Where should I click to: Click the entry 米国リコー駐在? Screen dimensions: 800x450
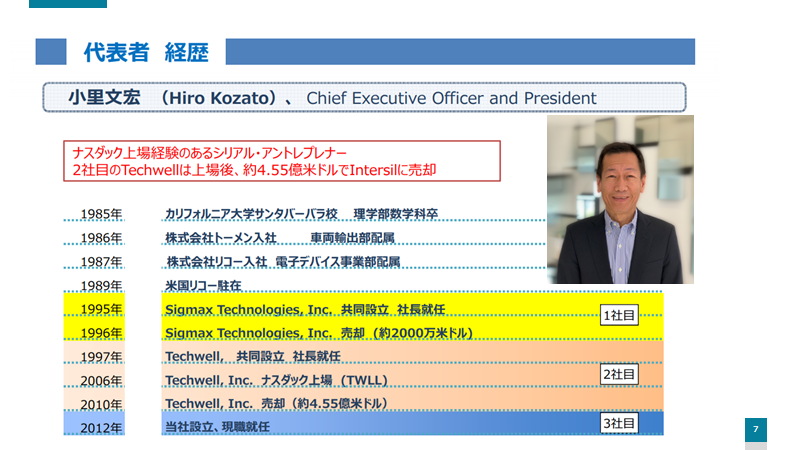pyautogui.click(x=203, y=286)
